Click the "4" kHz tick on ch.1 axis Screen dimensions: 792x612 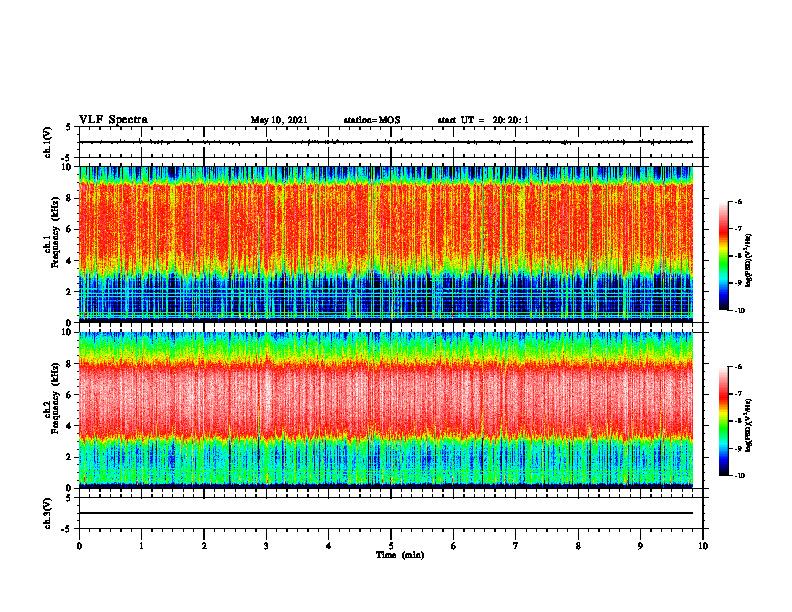click(69, 261)
